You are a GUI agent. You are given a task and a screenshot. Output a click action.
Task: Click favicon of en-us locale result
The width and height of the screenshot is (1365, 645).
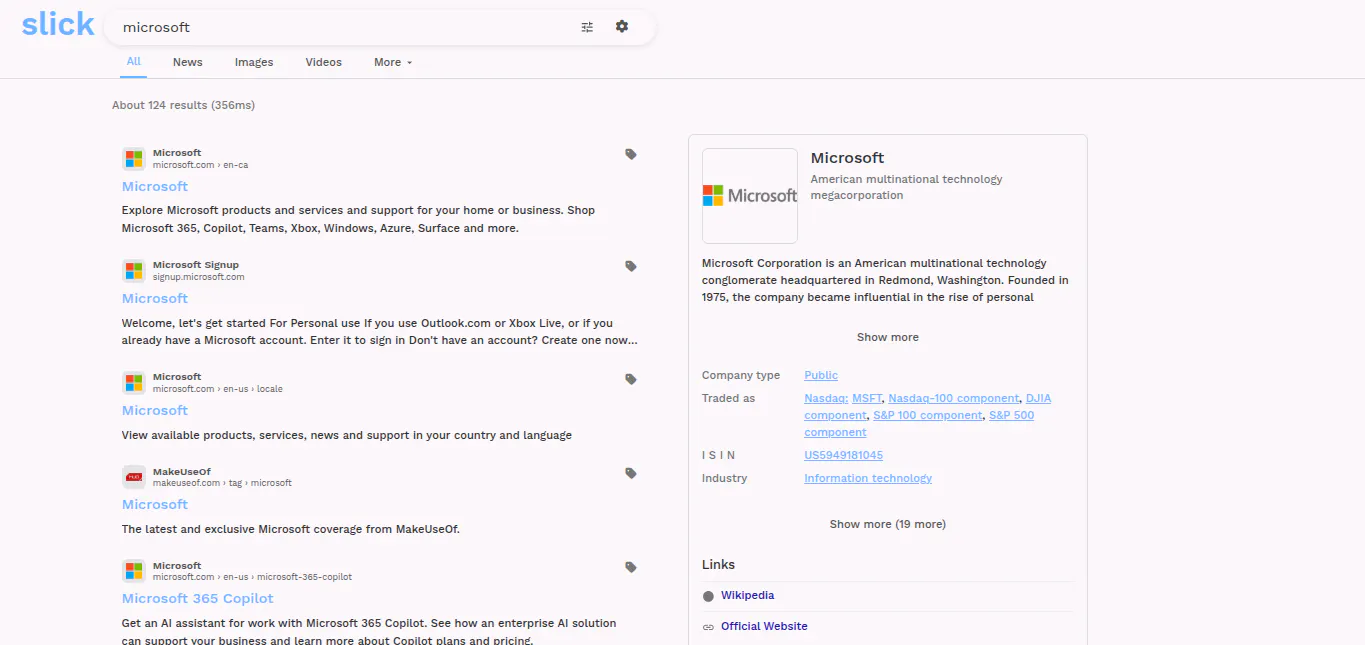tap(134, 383)
